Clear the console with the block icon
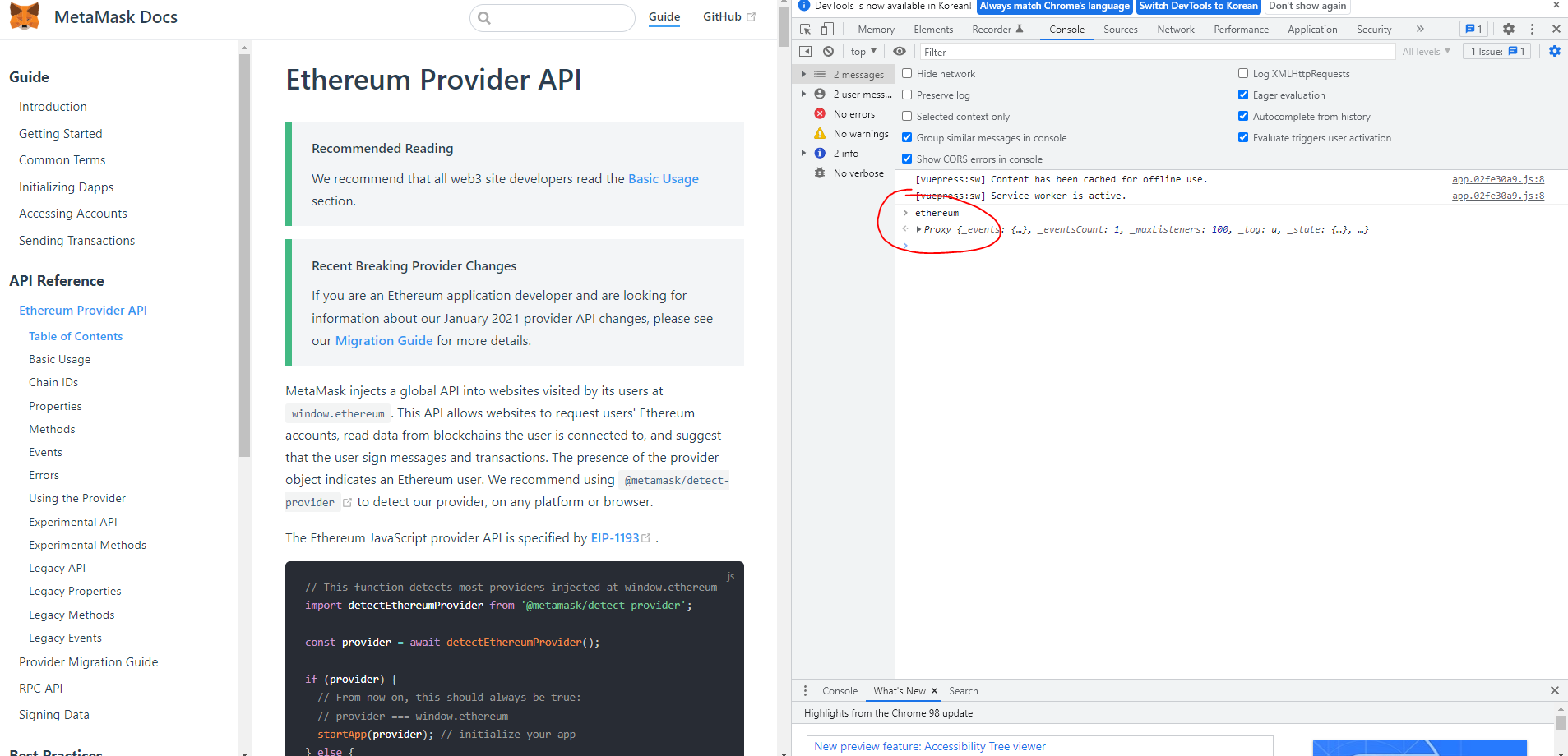This screenshot has width=1568, height=756. click(x=829, y=51)
